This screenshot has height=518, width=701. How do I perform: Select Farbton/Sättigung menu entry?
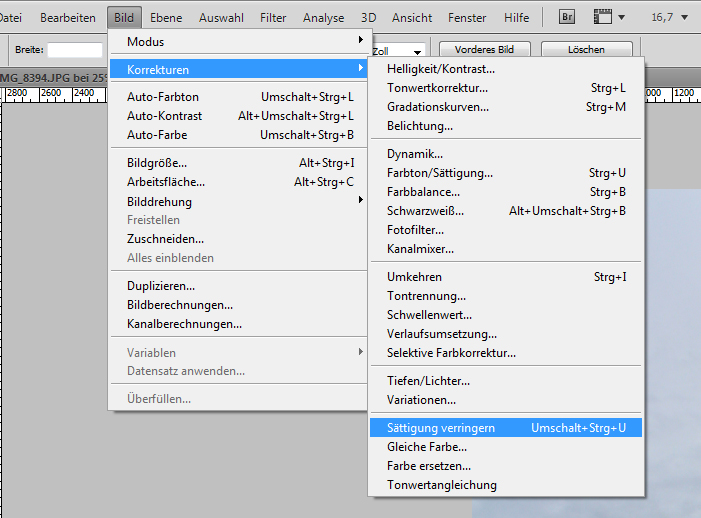440,173
